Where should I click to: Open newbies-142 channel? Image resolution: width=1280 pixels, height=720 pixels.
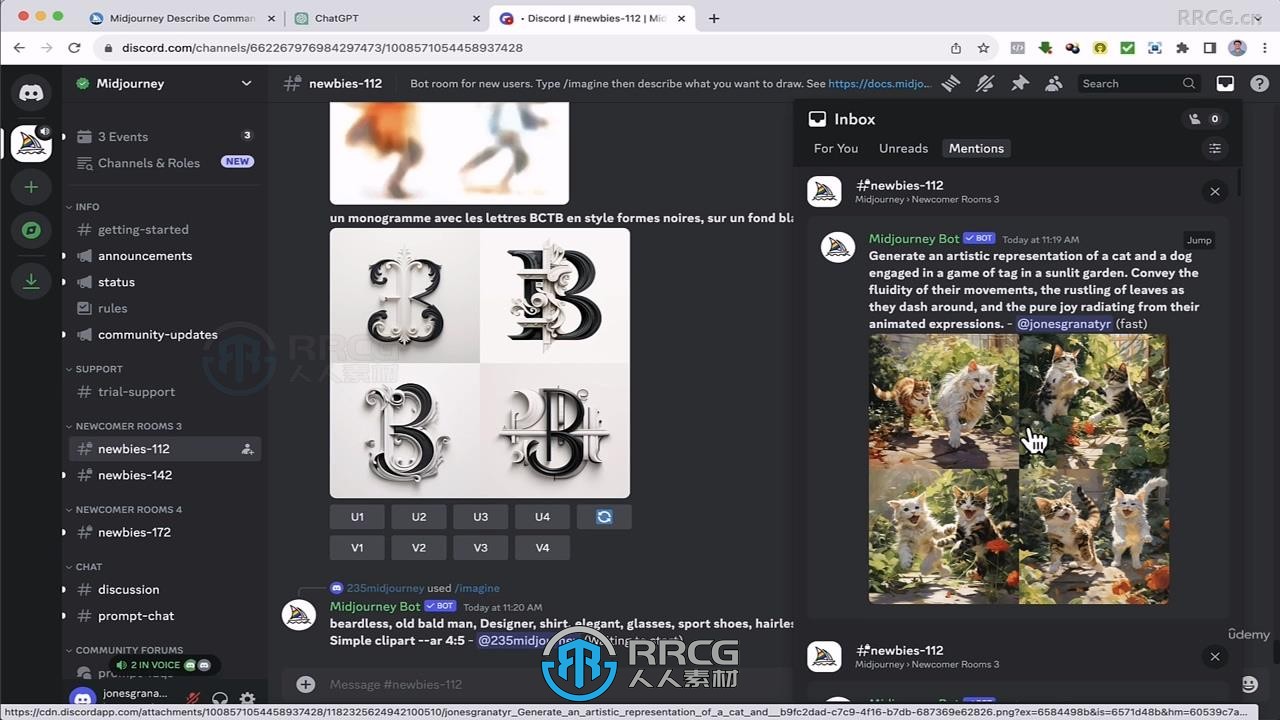tap(165, 475)
